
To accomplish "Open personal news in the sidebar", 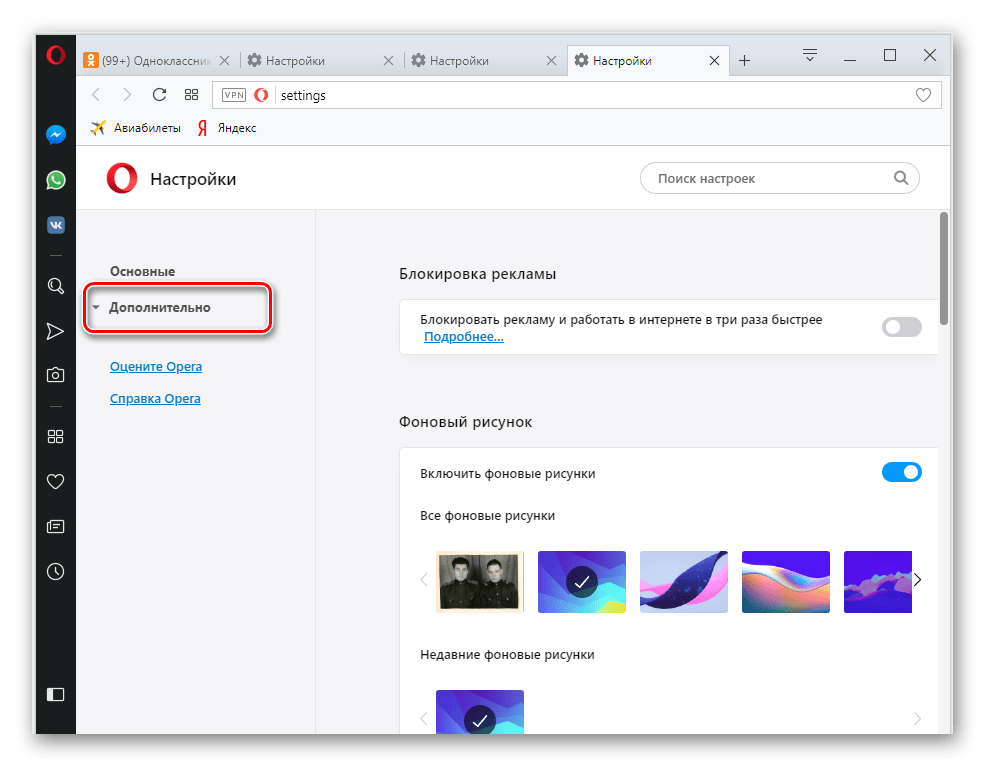I will click(55, 526).
